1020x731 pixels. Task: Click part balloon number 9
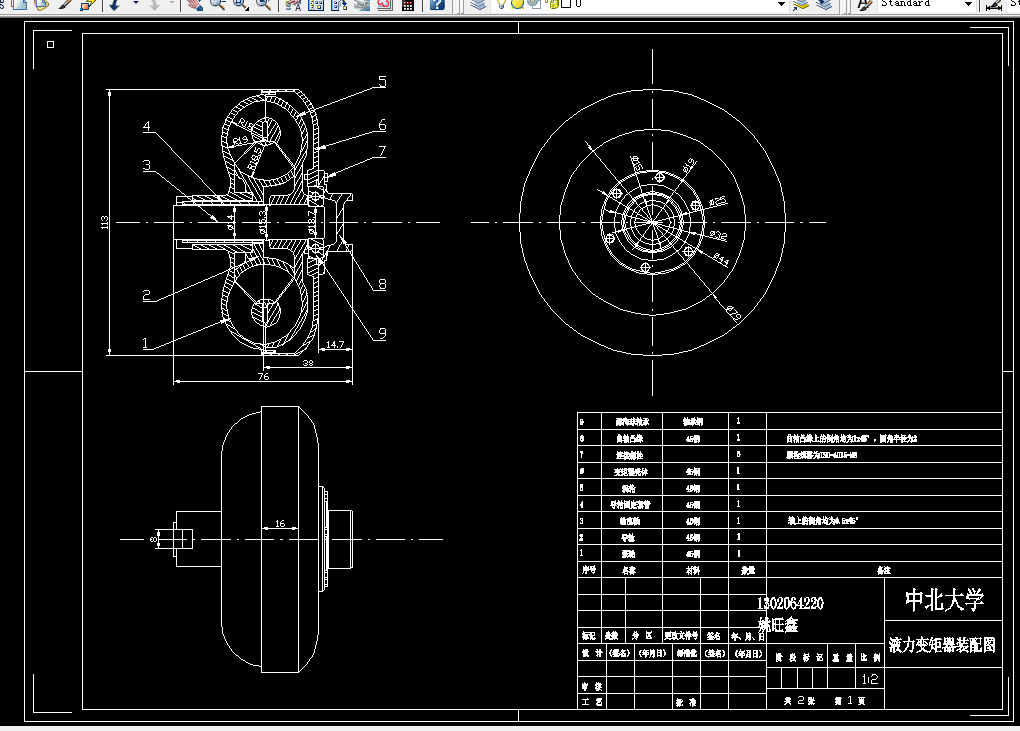[x=382, y=334]
